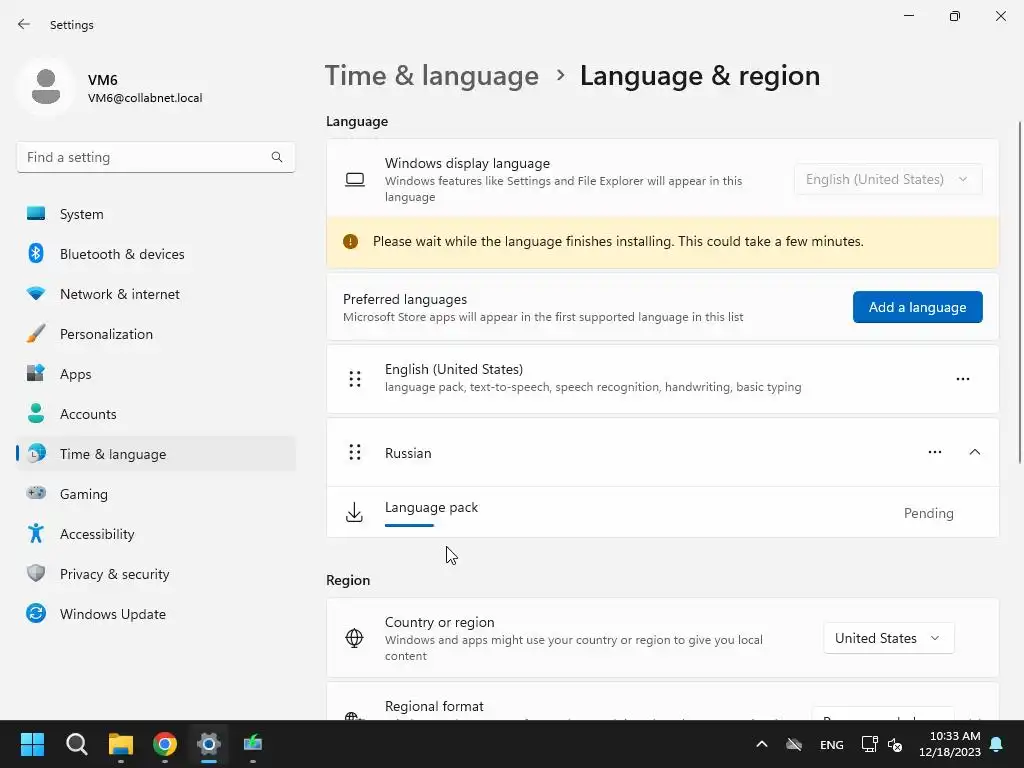Click the Pending status text
Image resolution: width=1024 pixels, height=768 pixels.
point(928,513)
